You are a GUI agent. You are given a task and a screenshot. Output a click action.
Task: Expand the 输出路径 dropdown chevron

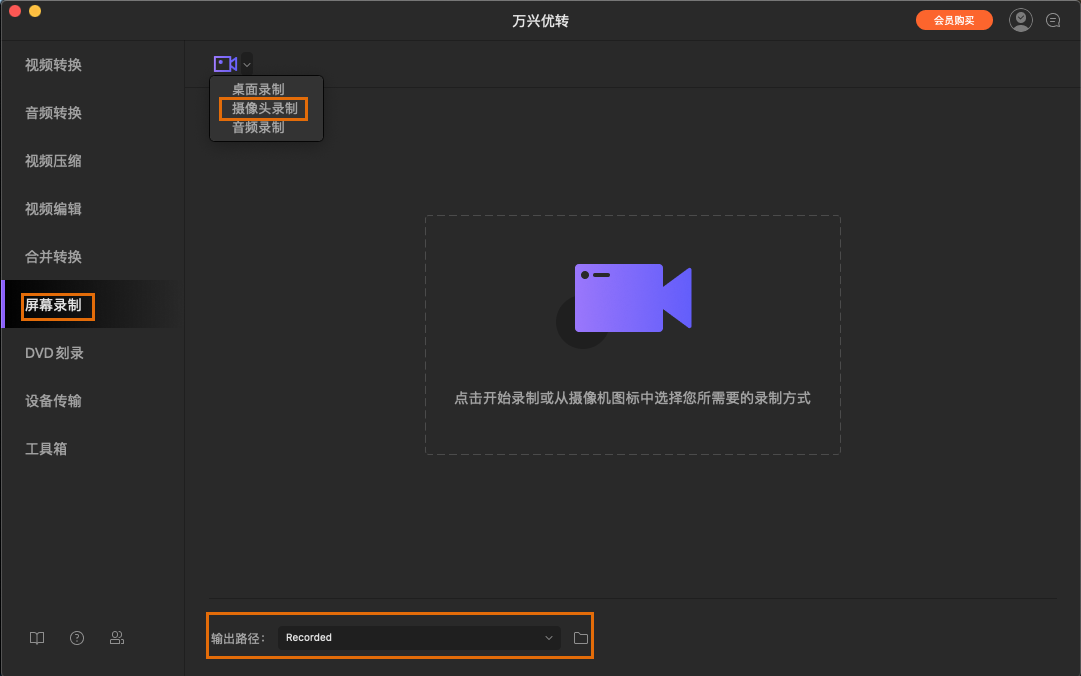548,637
